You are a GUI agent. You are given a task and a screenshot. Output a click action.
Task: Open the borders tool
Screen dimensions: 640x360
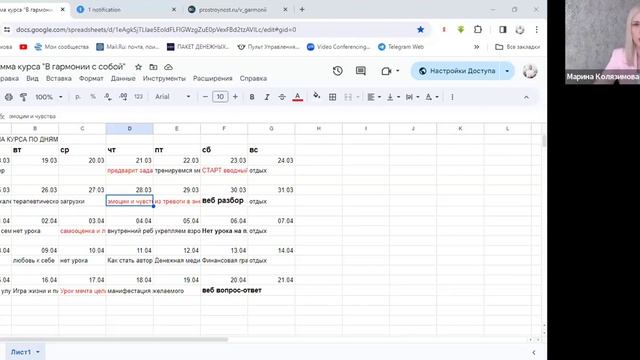(333, 97)
